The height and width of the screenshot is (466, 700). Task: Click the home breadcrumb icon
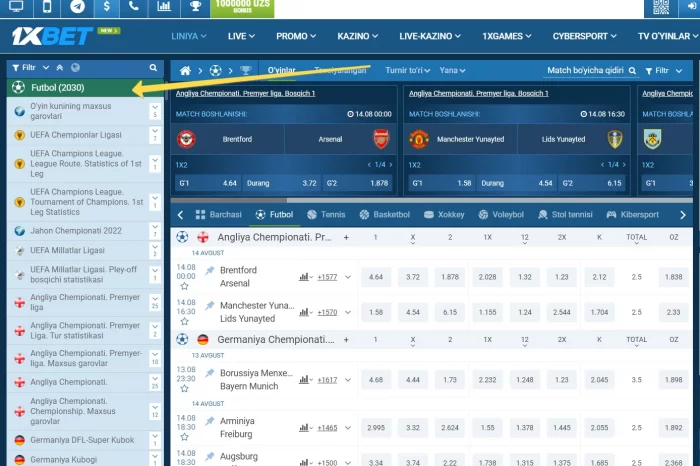click(x=185, y=71)
